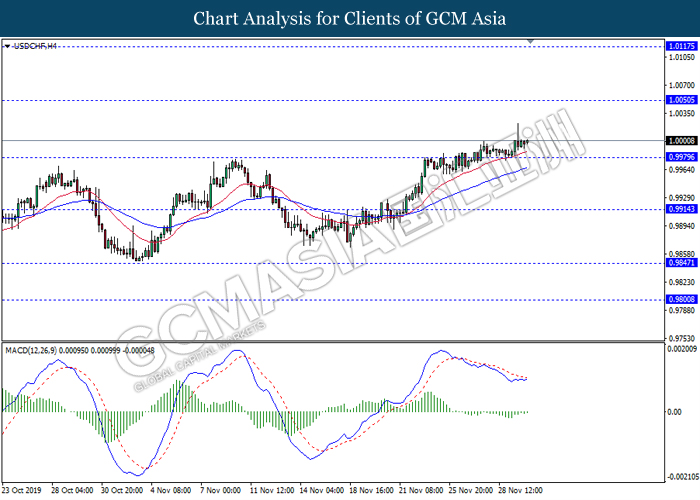Click the 0.97880 price axis value
700x500 pixels.
[682, 310]
